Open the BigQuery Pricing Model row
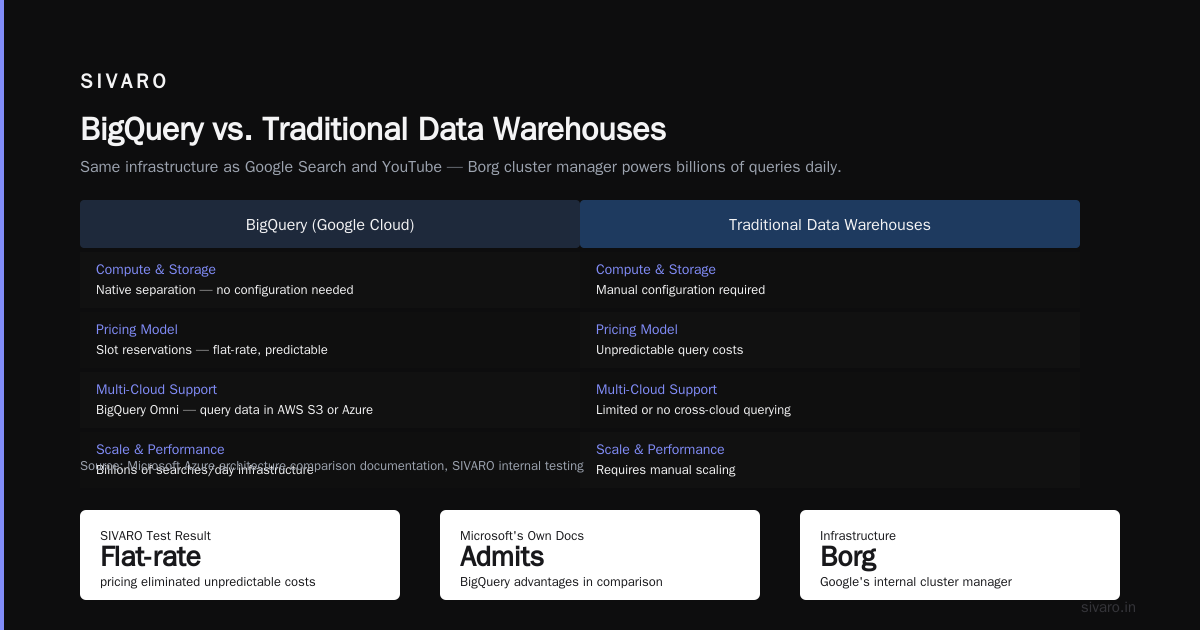The image size is (1200, 630). [330, 340]
